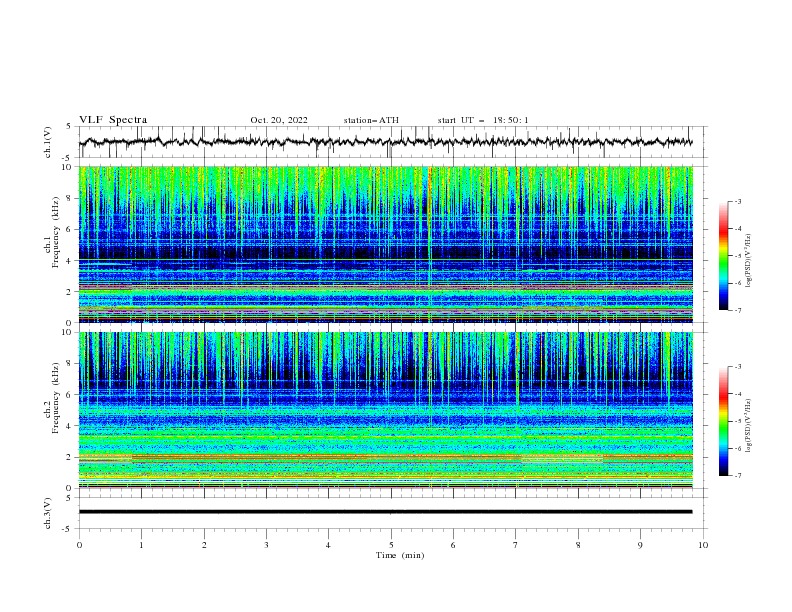Click time axis tick label "9"
The image size is (792, 612).
tap(640, 545)
